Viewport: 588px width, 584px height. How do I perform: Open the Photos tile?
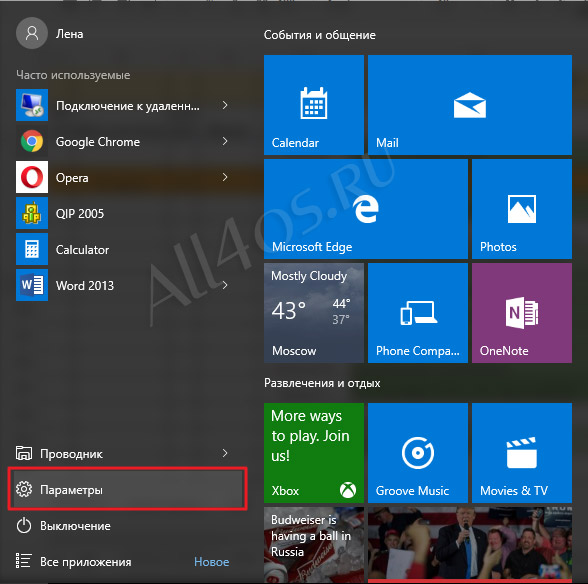click(522, 209)
